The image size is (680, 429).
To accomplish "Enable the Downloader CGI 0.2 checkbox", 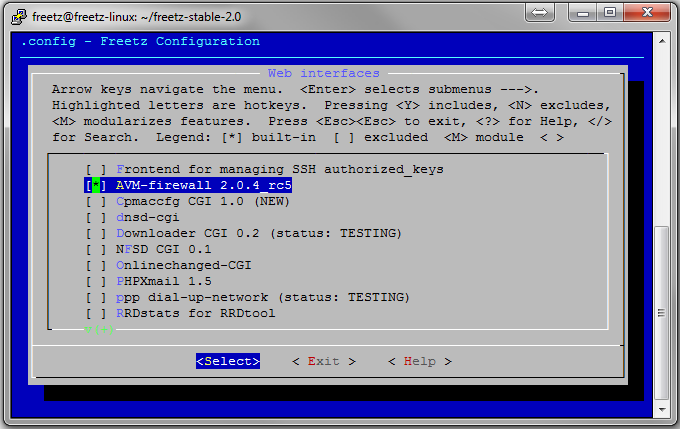I will point(96,234).
